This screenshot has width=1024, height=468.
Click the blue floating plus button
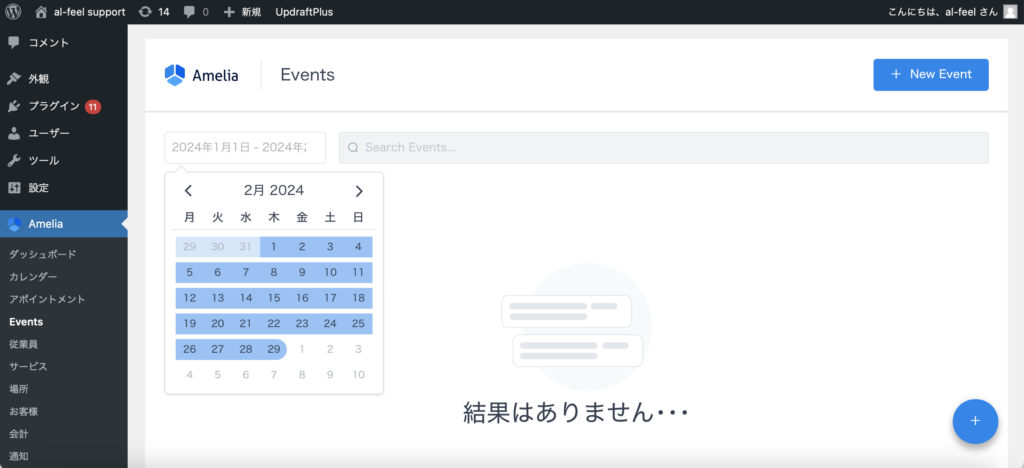click(x=975, y=421)
